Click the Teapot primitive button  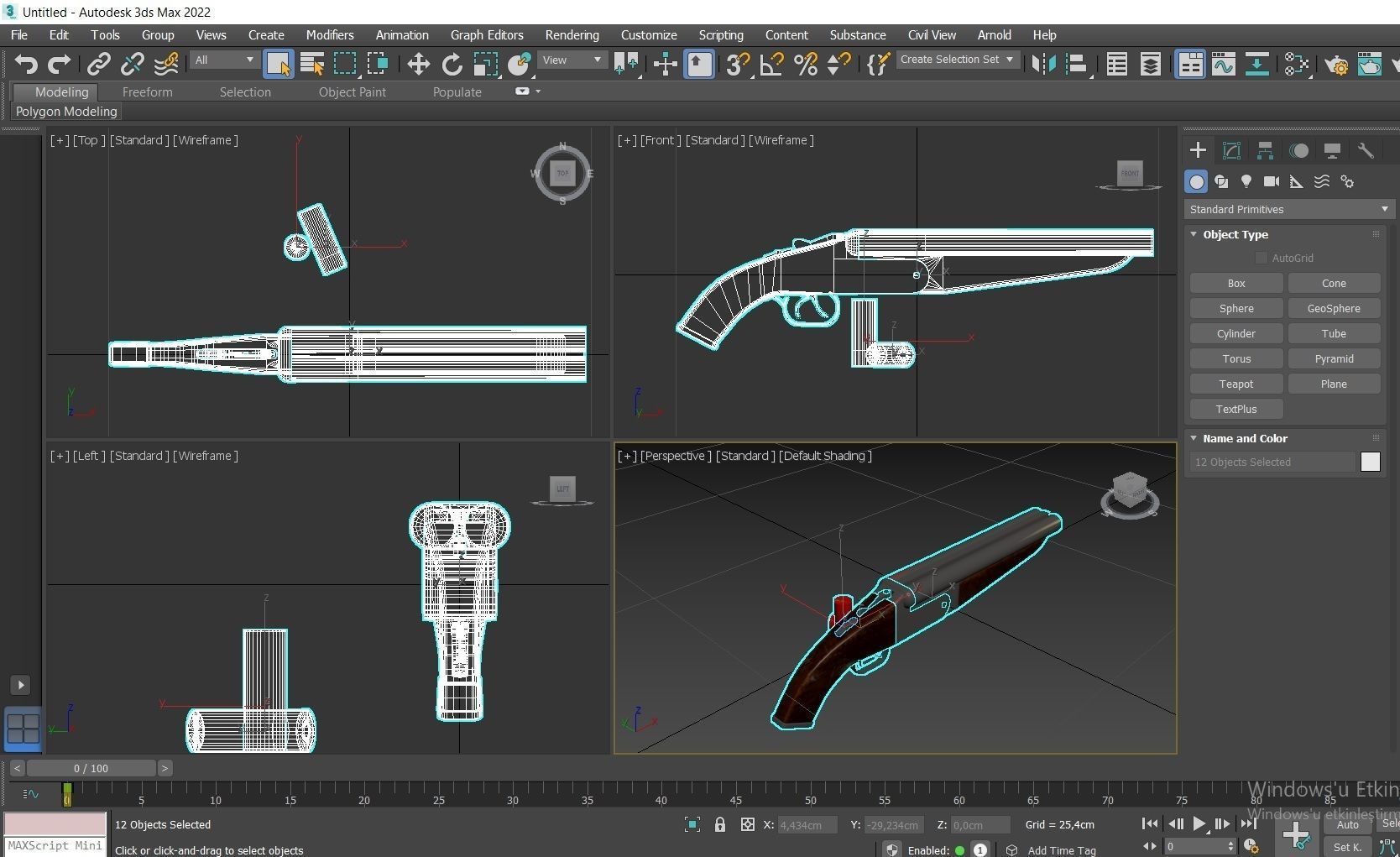tap(1235, 384)
